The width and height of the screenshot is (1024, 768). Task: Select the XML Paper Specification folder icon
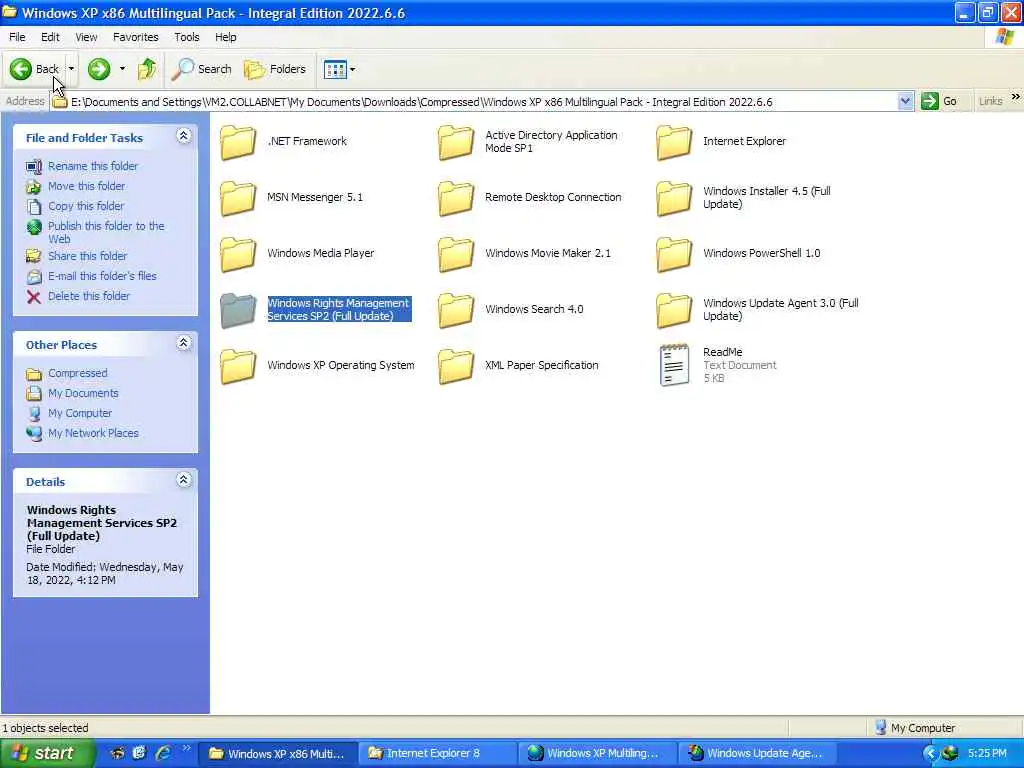(x=456, y=366)
